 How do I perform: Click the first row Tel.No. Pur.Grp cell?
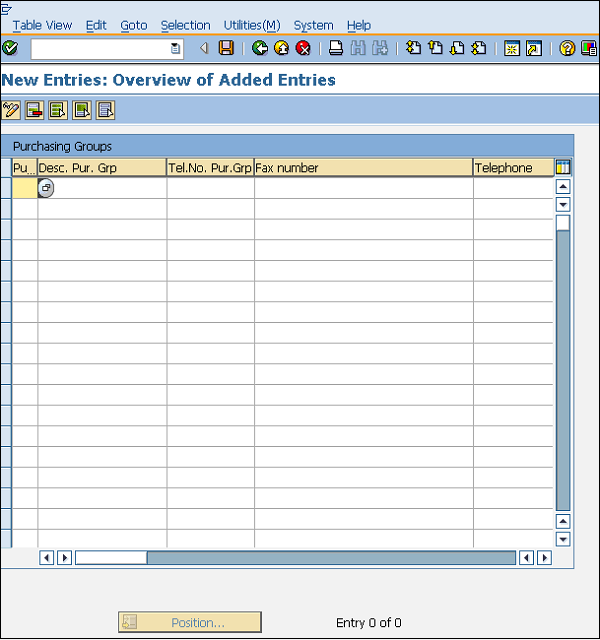click(x=210, y=188)
